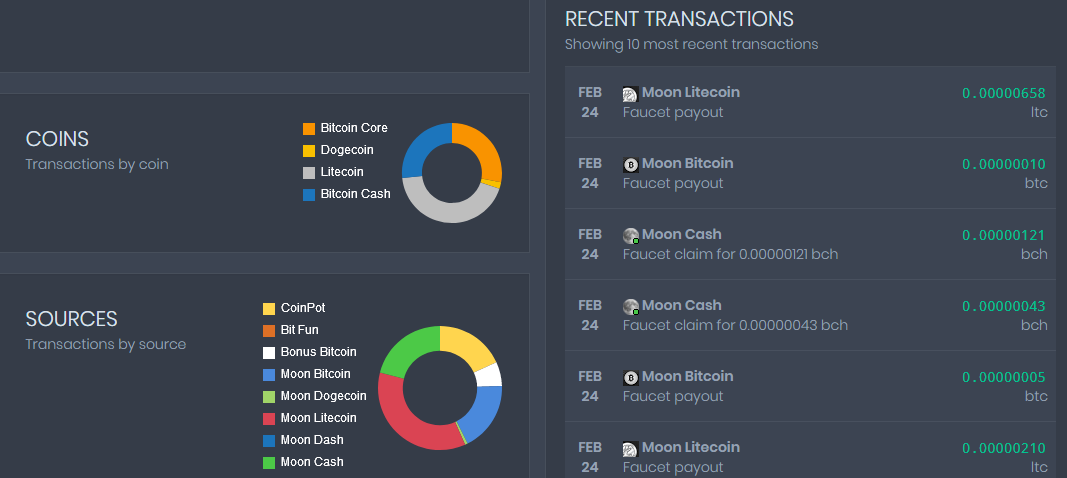Click the Moon Dash legend label
The image size is (1067, 478).
click(x=311, y=440)
